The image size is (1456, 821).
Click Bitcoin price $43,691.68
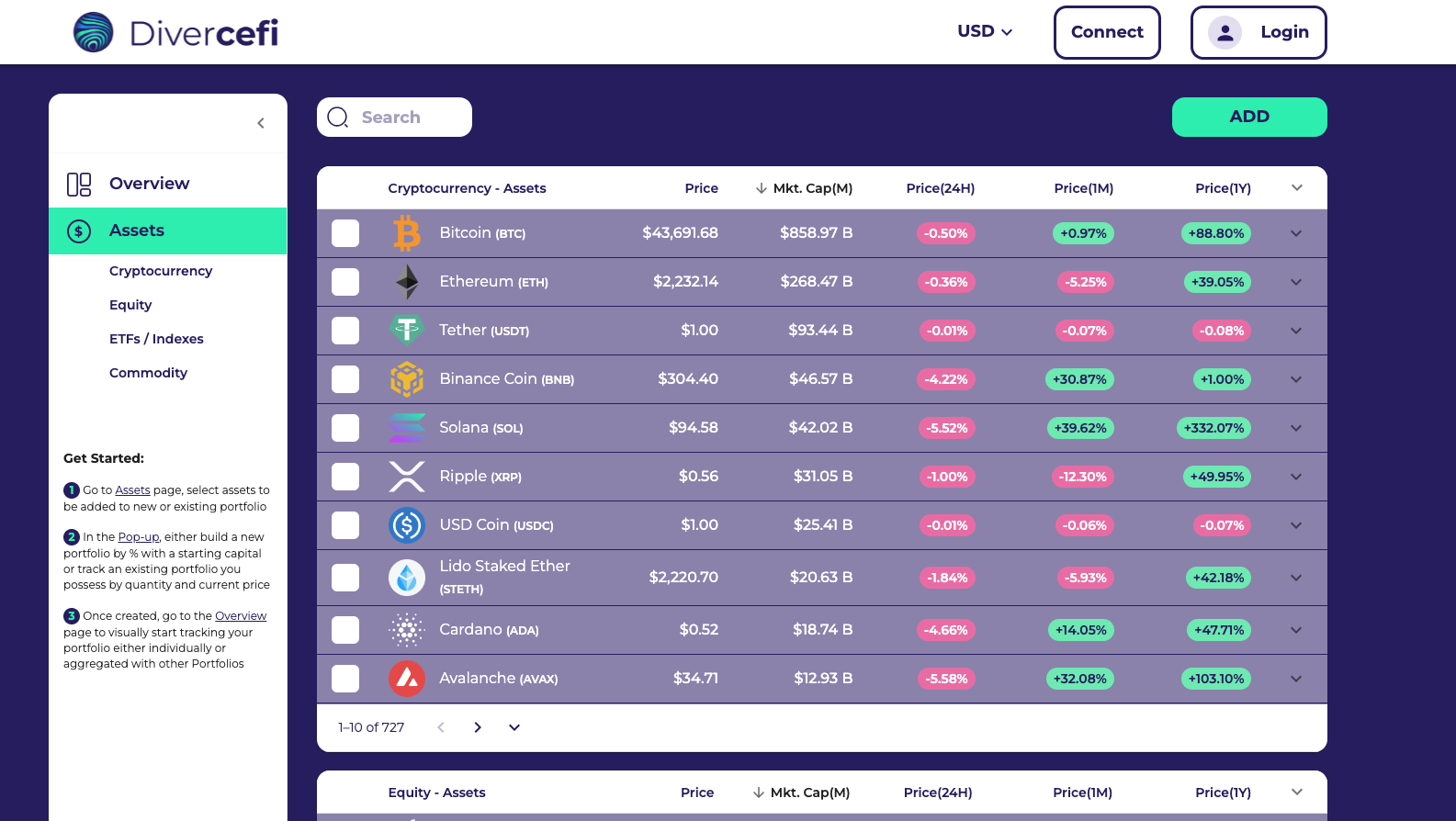click(680, 233)
